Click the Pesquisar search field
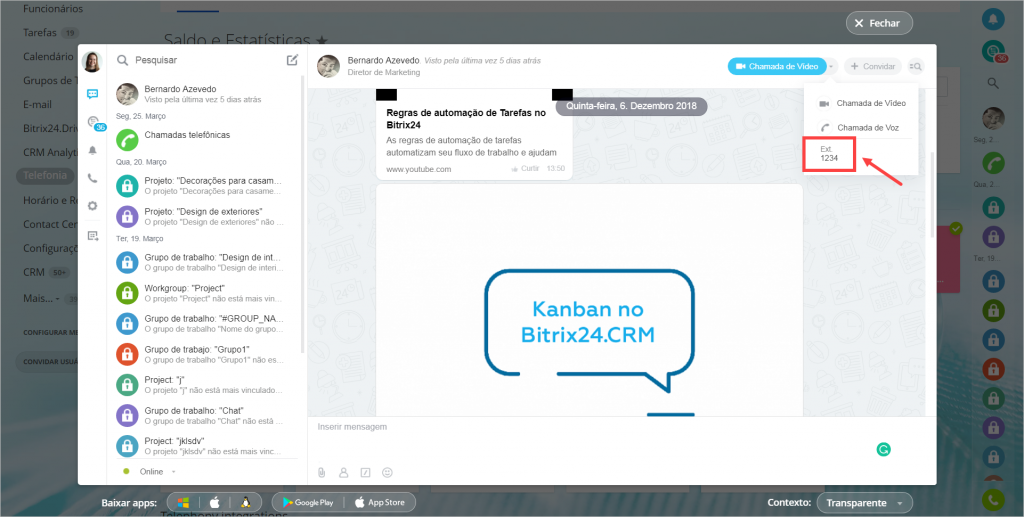 pos(202,60)
